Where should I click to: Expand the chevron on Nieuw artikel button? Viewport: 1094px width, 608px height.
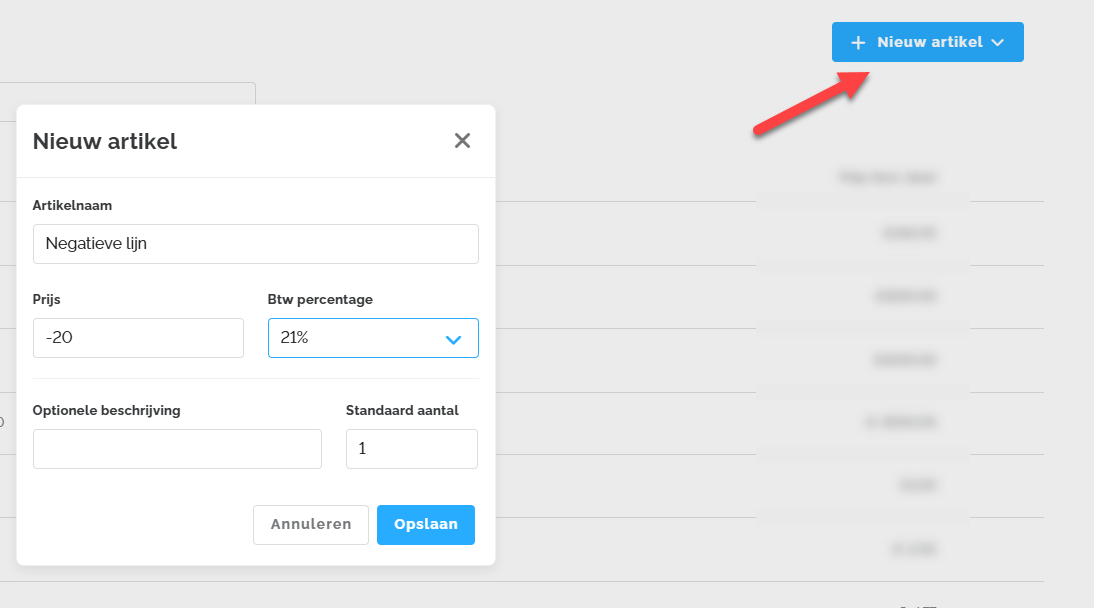998,43
